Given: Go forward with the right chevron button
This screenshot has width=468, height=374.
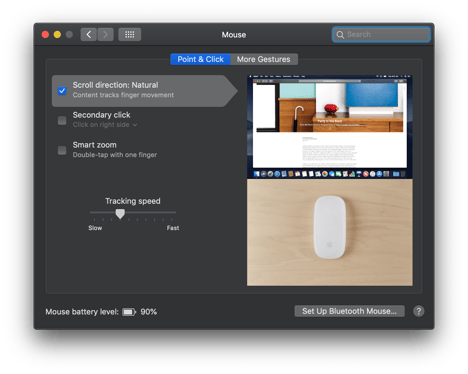Looking at the screenshot, I should click(105, 35).
